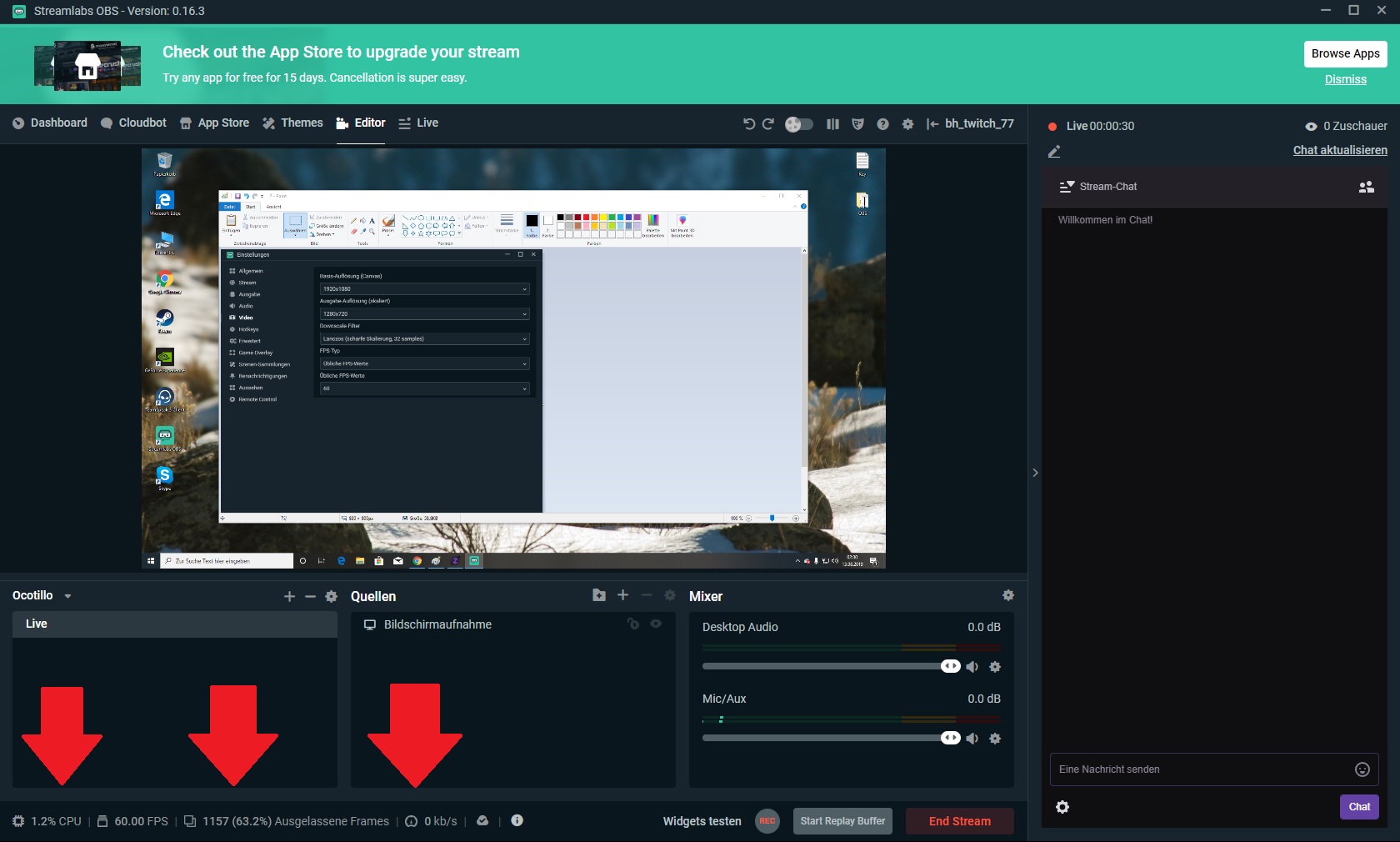
Task: Start recording with REC button
Action: (767, 821)
